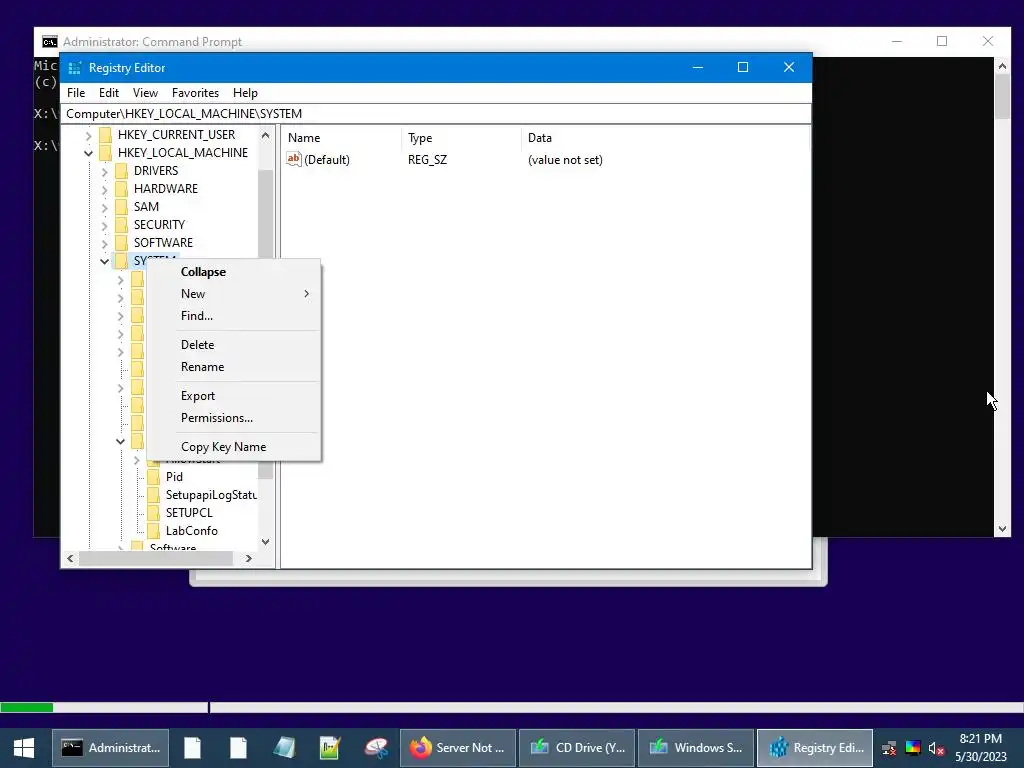The width and height of the screenshot is (1024, 768).
Task: Select the HKEY_LOCAL_MACHINE key
Action: click(183, 153)
